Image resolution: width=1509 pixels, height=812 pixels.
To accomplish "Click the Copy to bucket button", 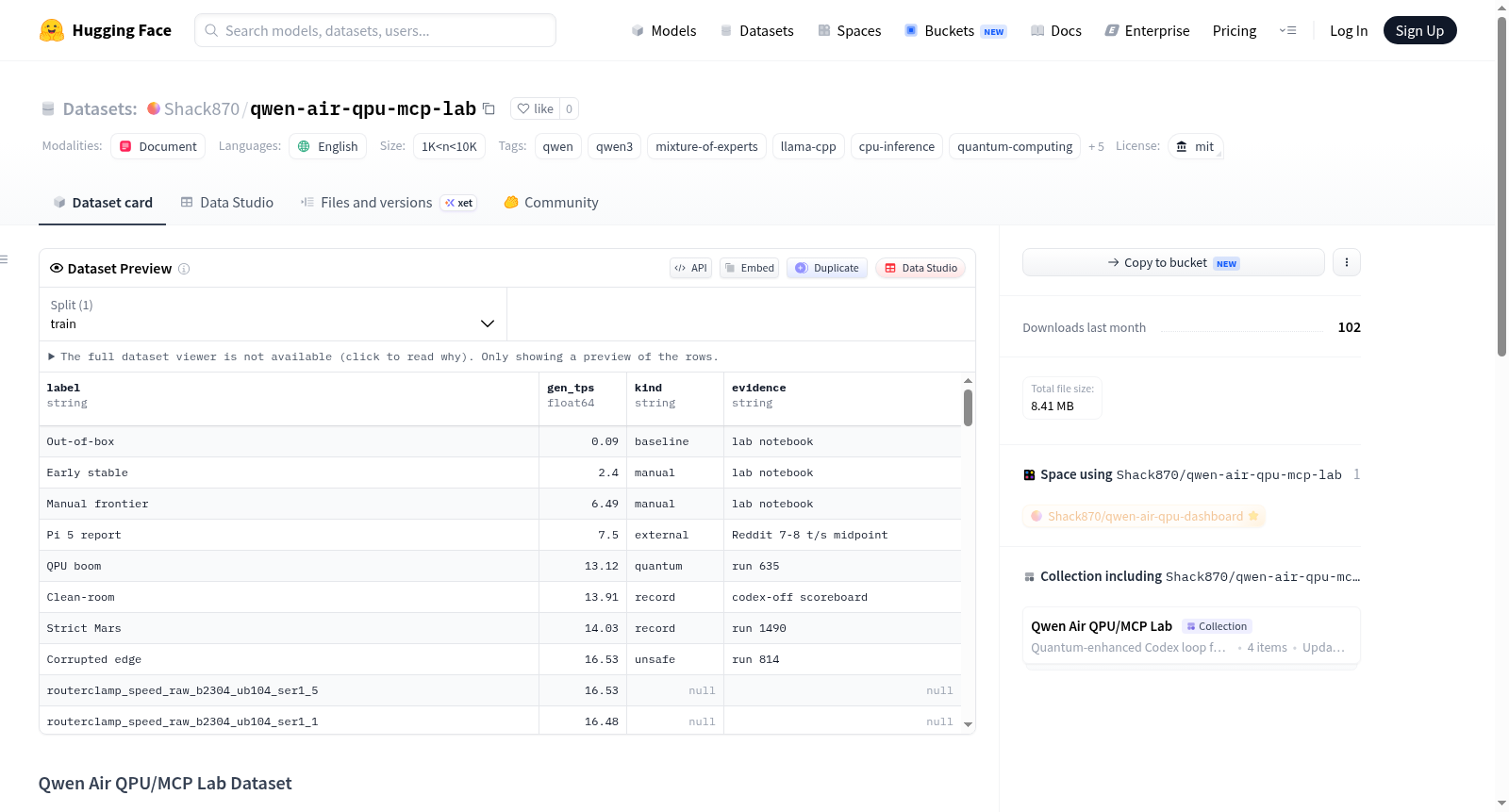I will coord(1173,262).
